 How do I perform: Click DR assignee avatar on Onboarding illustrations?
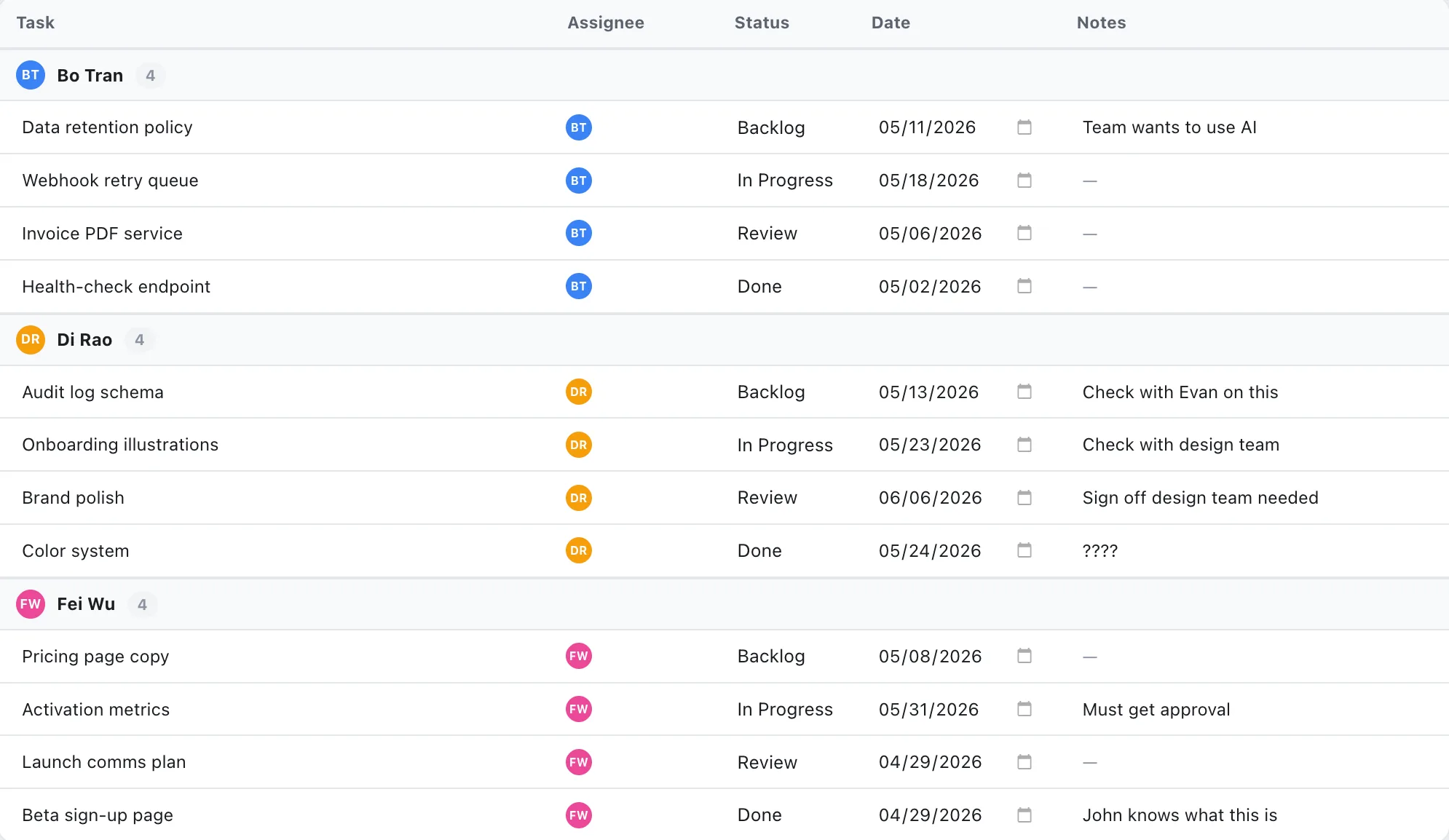[x=579, y=445]
